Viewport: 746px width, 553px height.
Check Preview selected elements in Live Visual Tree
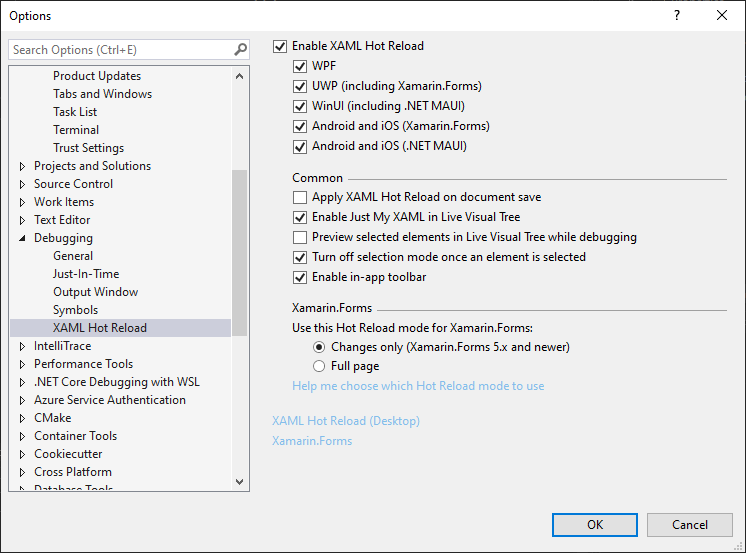300,238
